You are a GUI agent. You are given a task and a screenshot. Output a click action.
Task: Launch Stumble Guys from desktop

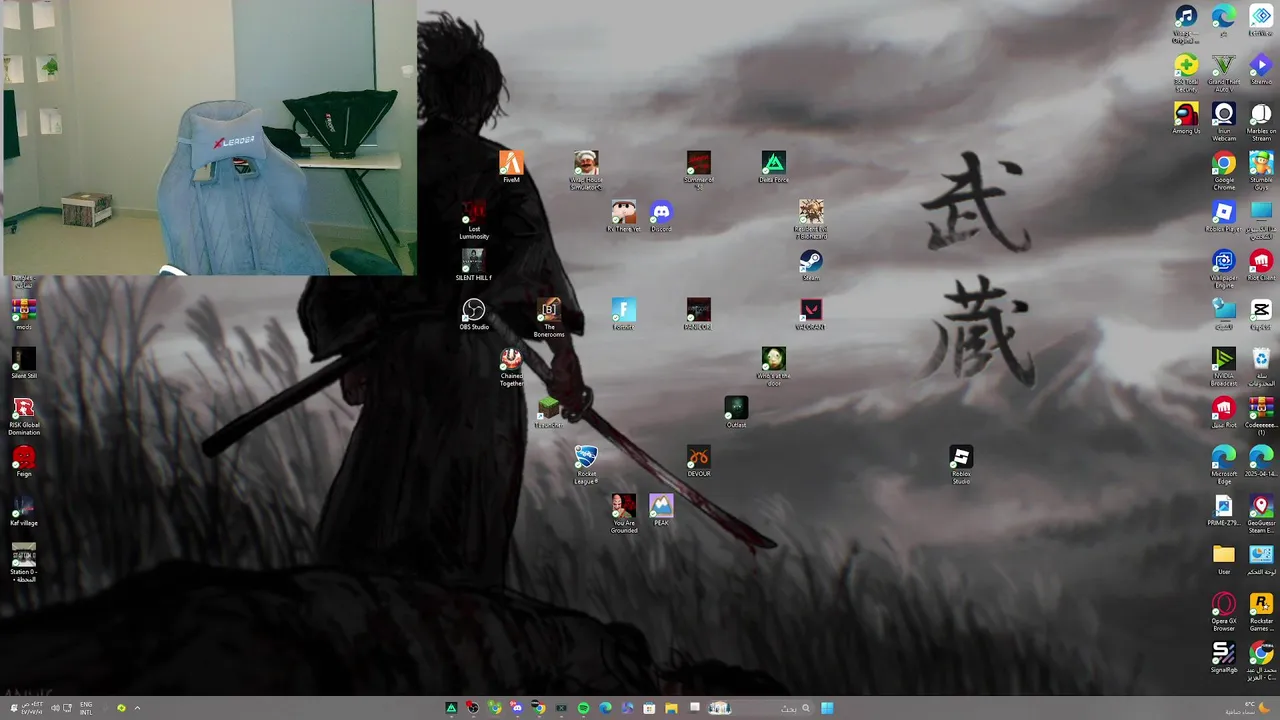(1261, 171)
